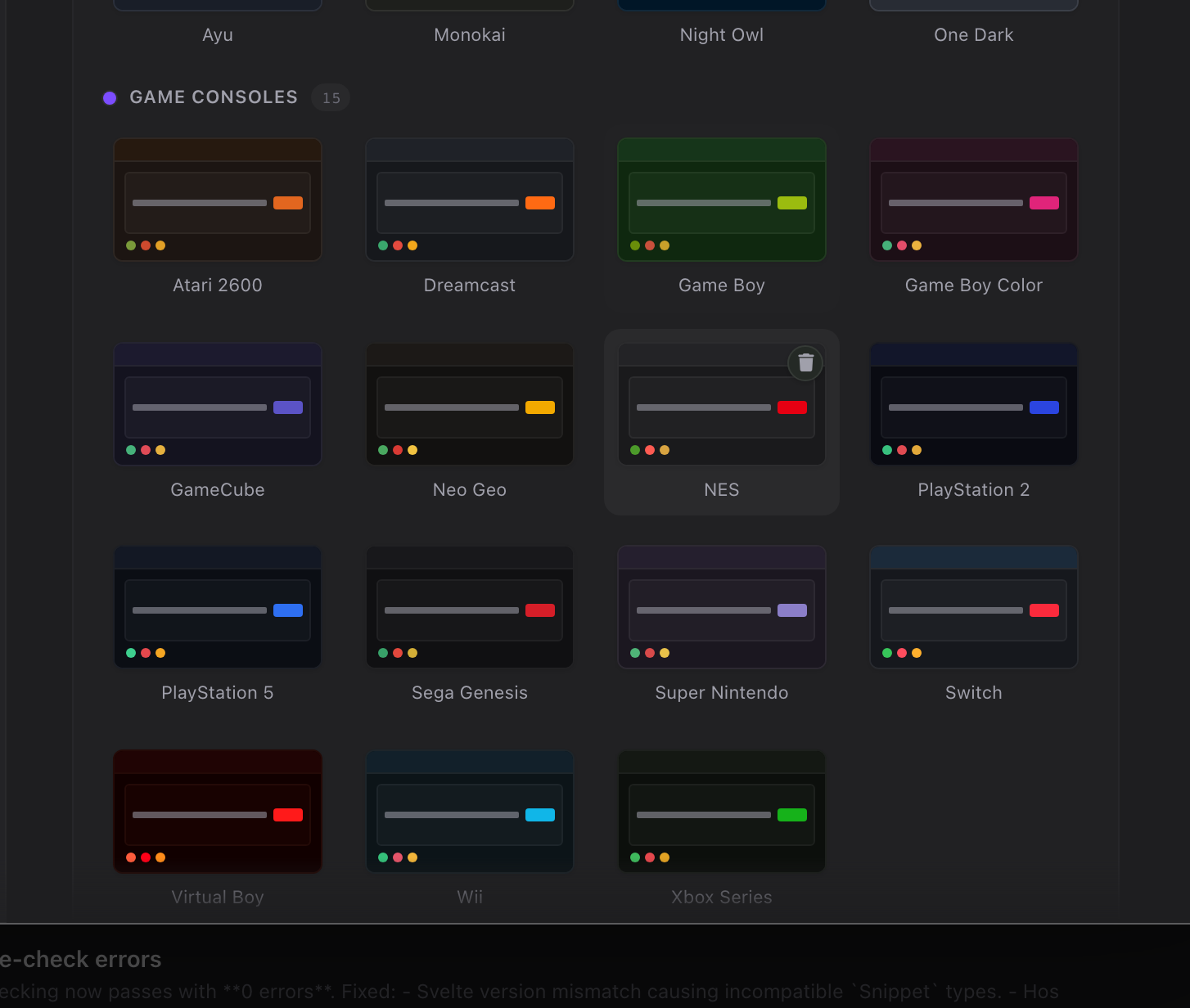Click the purple Game Consoles dot
Viewport: 1190px width, 1008px height.
tap(110, 98)
